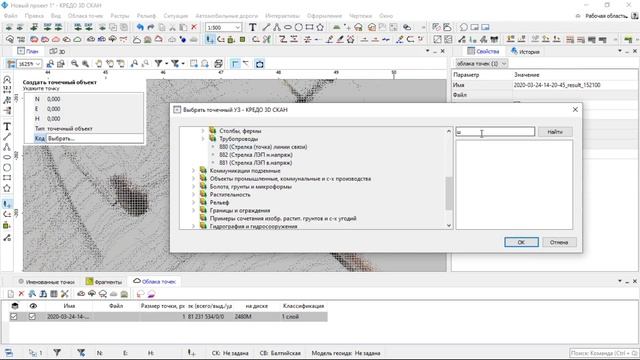640x360 pixels.
Task: Expand the 'Коммуникации подземные' folder
Action: [193, 171]
